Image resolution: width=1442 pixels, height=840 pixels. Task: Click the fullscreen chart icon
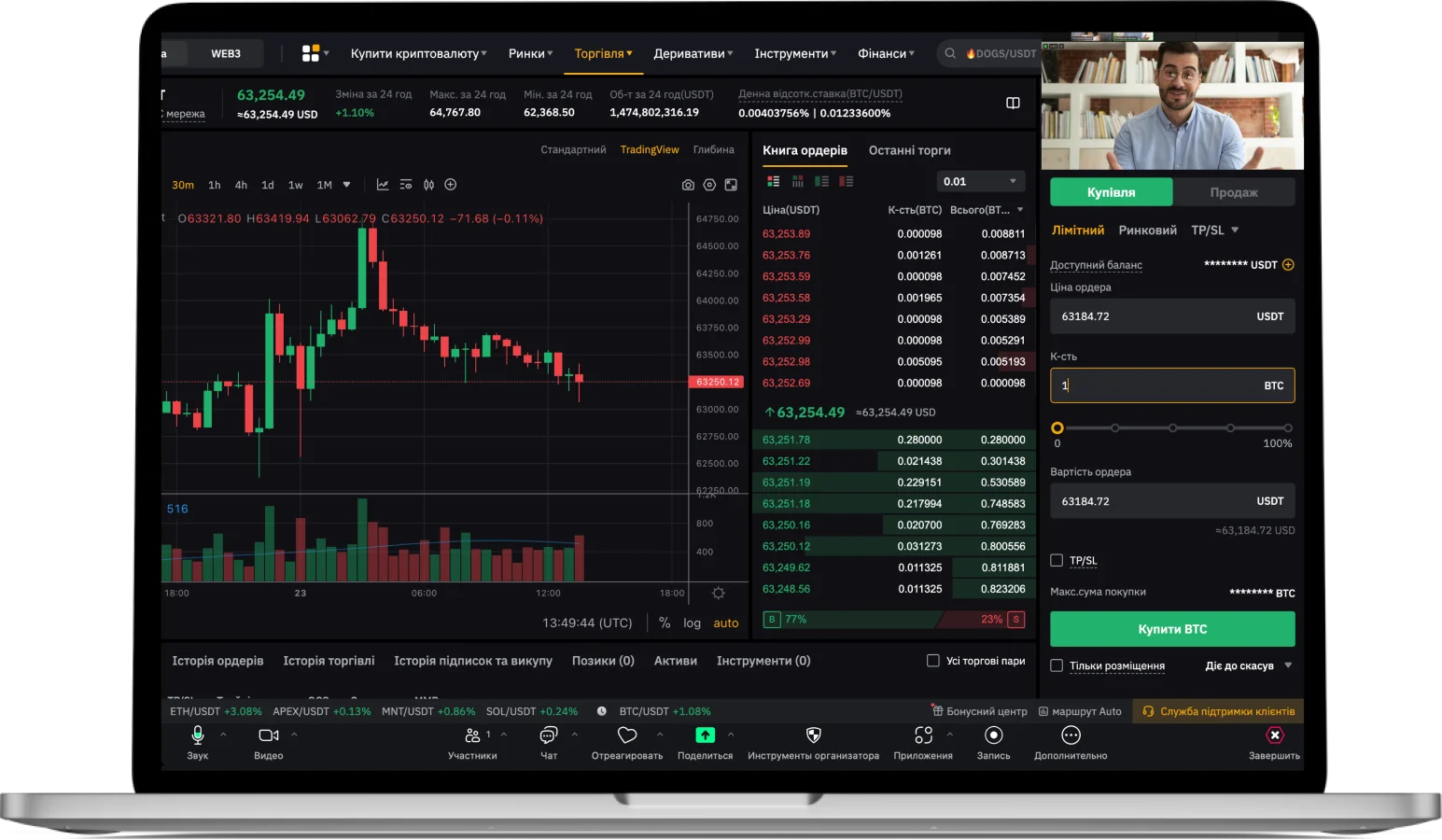731,185
